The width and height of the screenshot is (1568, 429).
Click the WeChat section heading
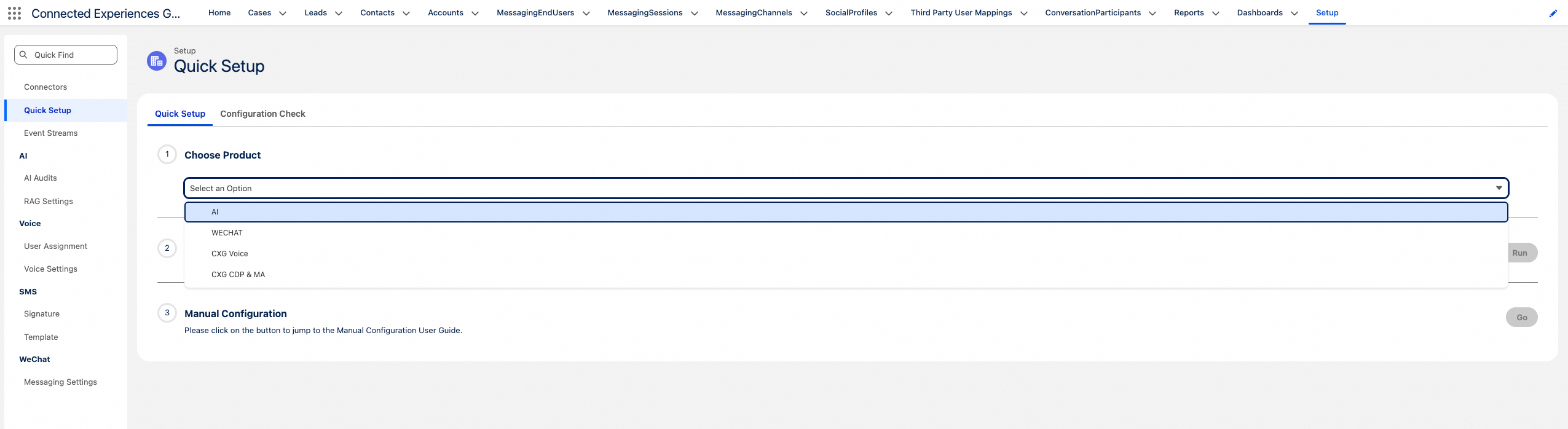pyautogui.click(x=35, y=360)
